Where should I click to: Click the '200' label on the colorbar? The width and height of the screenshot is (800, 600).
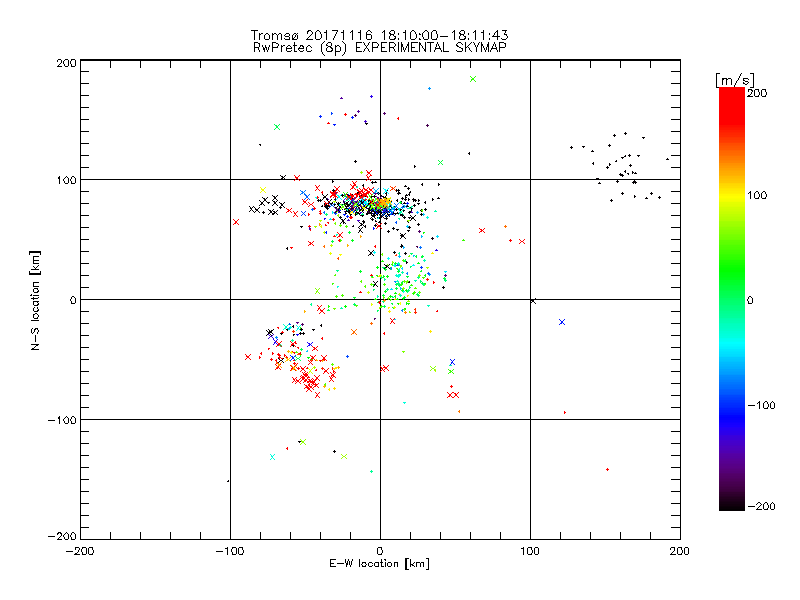(757, 93)
